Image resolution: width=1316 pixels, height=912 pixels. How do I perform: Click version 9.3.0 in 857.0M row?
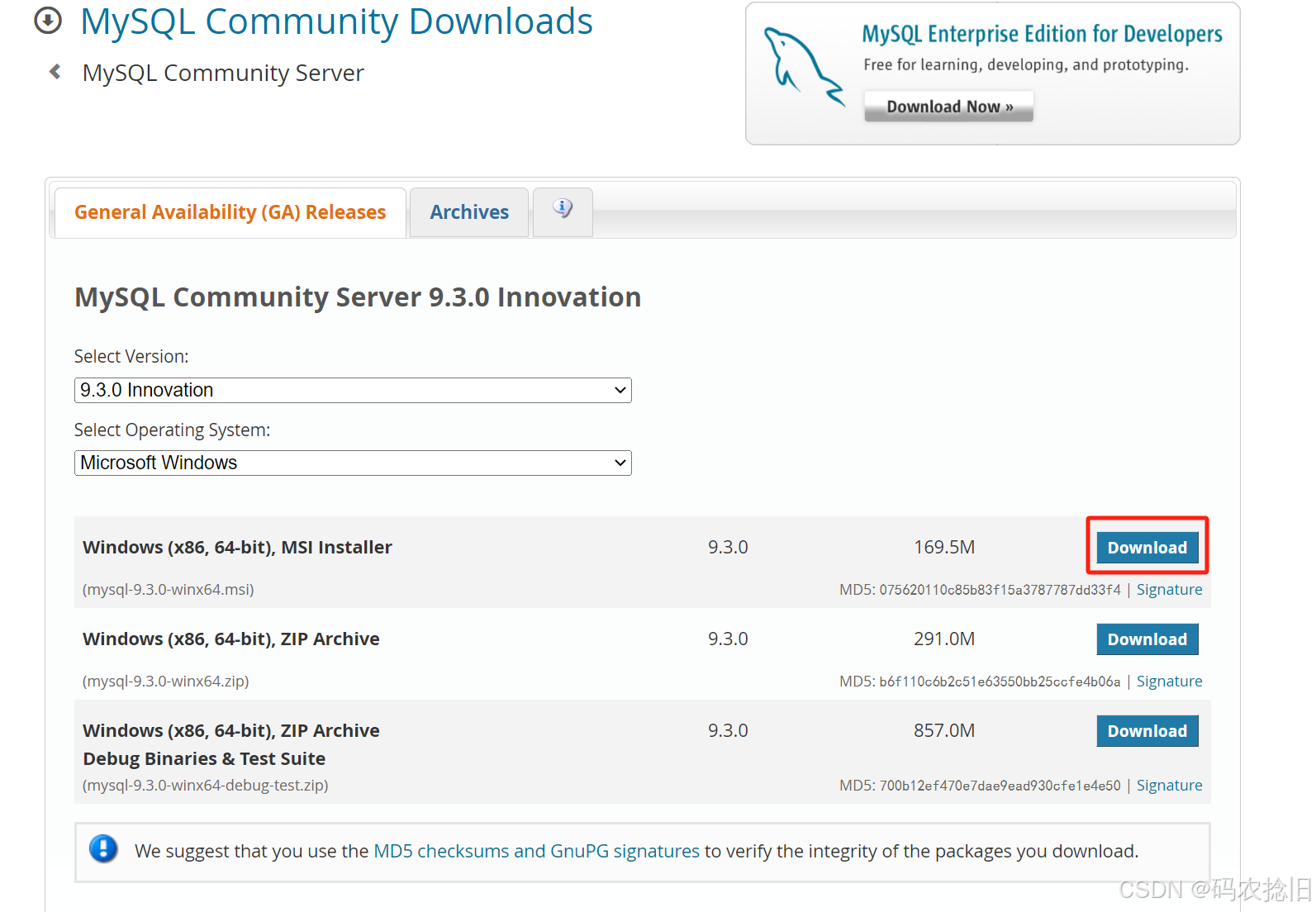[728, 730]
